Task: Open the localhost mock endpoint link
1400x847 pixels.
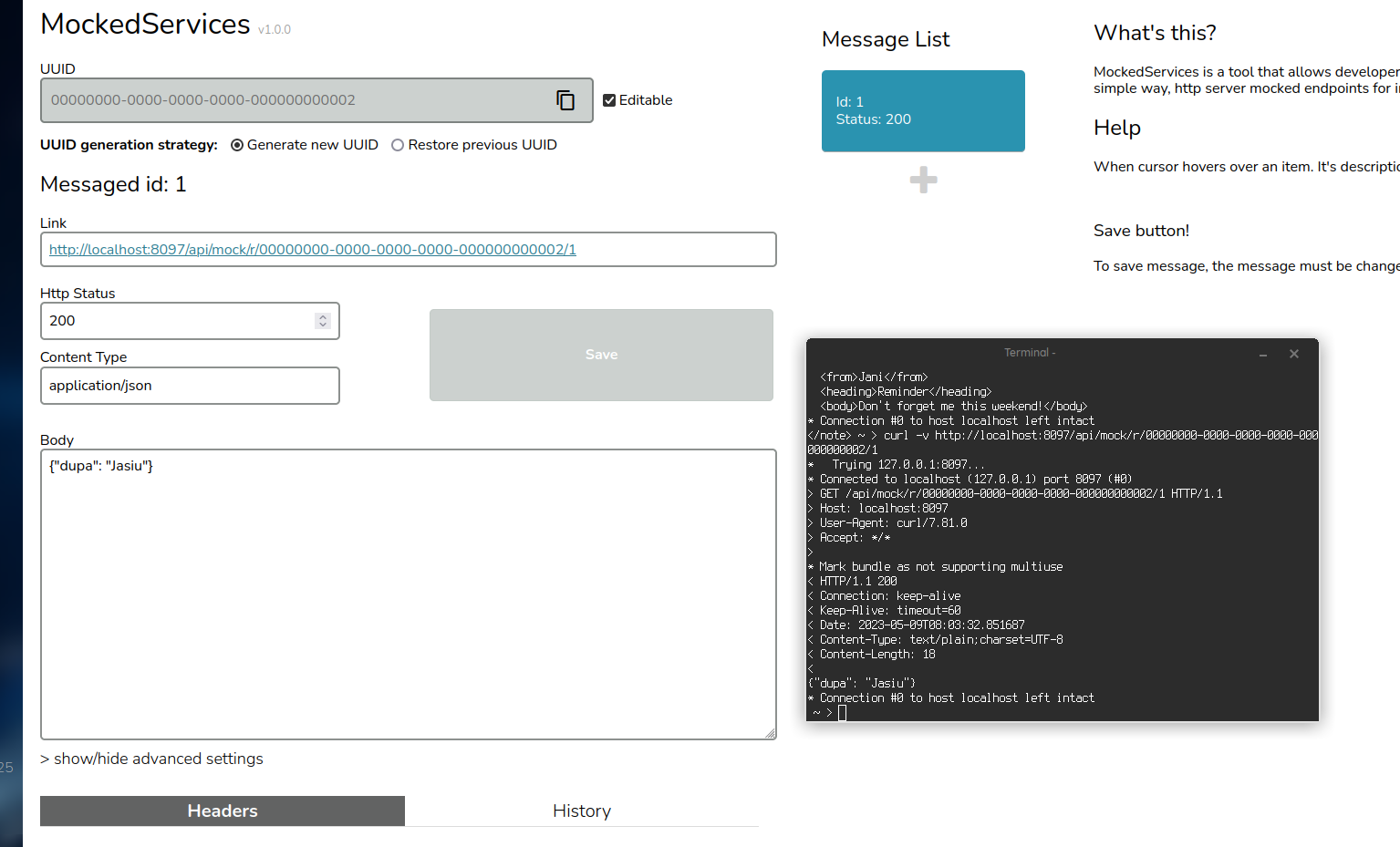Action: (x=312, y=250)
